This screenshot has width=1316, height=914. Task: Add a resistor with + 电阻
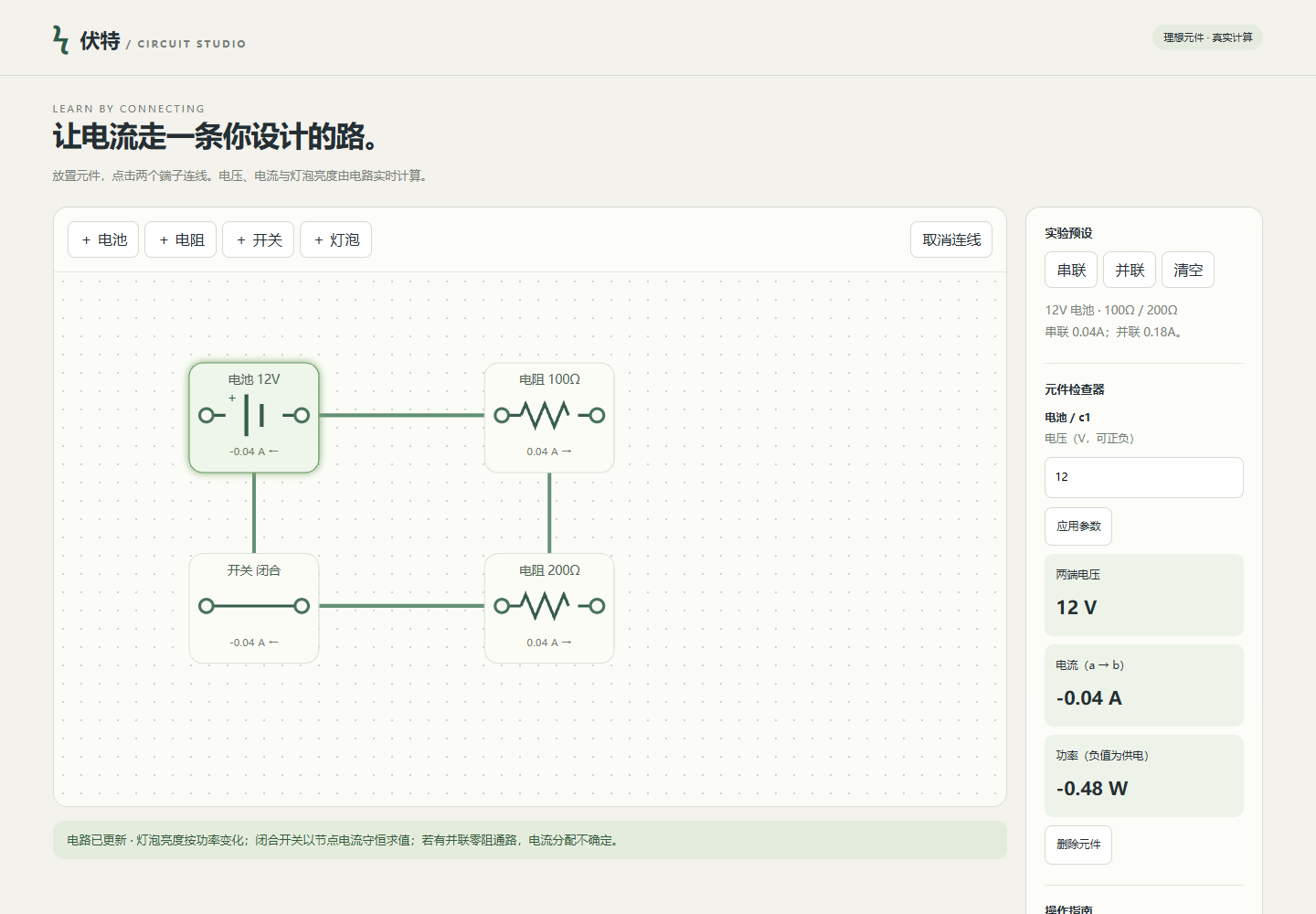(181, 239)
